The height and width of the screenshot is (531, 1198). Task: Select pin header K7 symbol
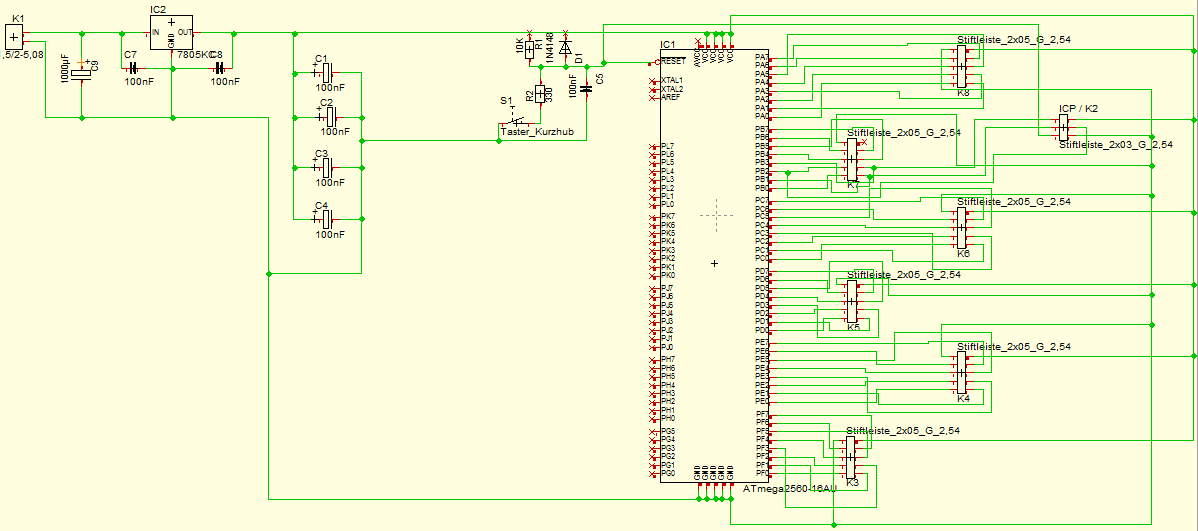(x=852, y=160)
